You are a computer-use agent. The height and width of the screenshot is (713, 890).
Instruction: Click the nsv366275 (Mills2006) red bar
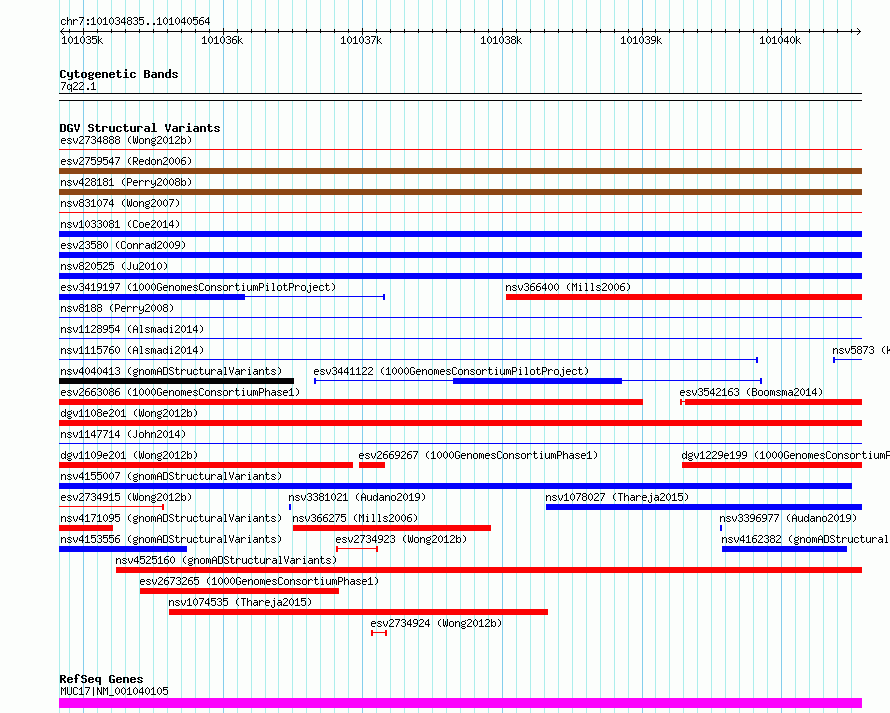tap(392, 528)
